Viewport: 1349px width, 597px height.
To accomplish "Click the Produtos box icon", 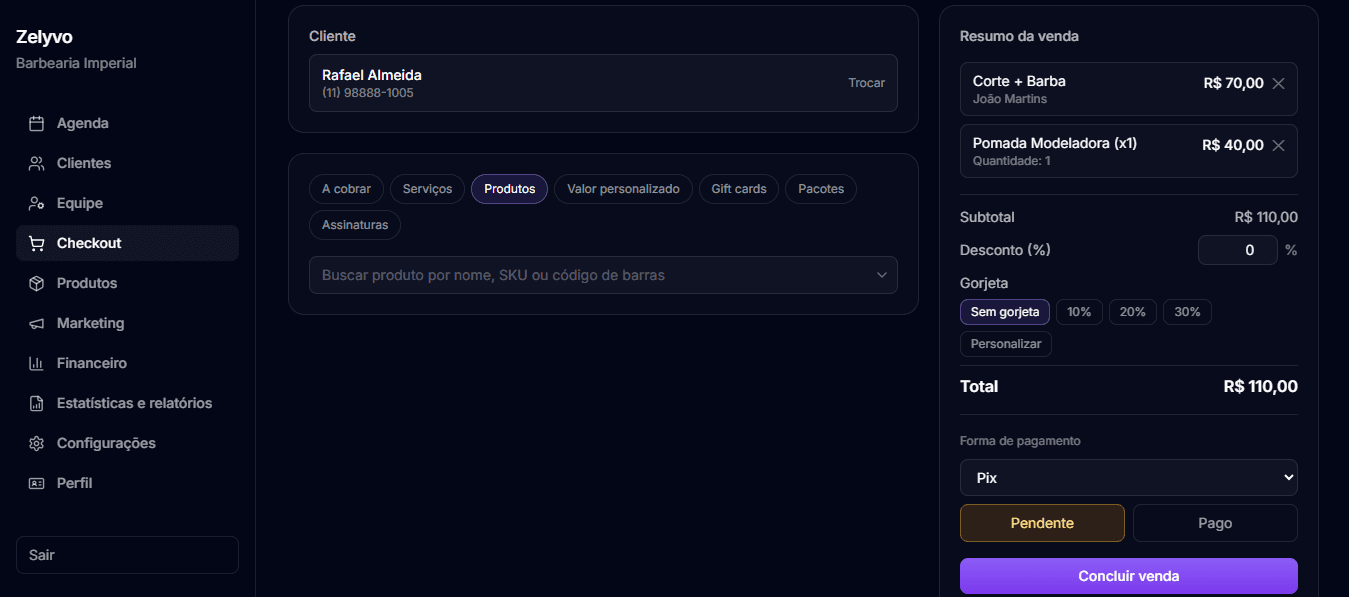I will (37, 284).
